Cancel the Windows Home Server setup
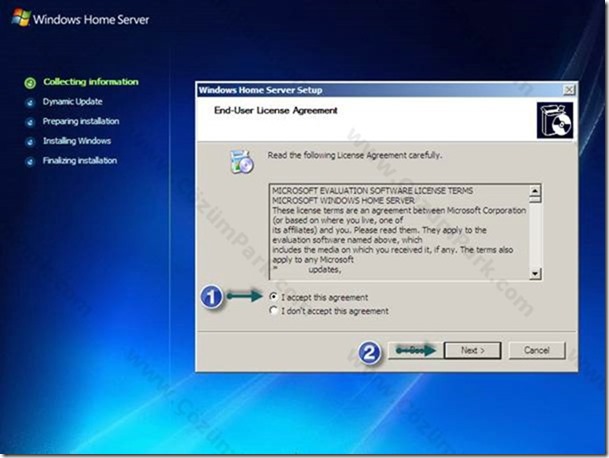Viewport: 609px width, 458px height. point(536,350)
